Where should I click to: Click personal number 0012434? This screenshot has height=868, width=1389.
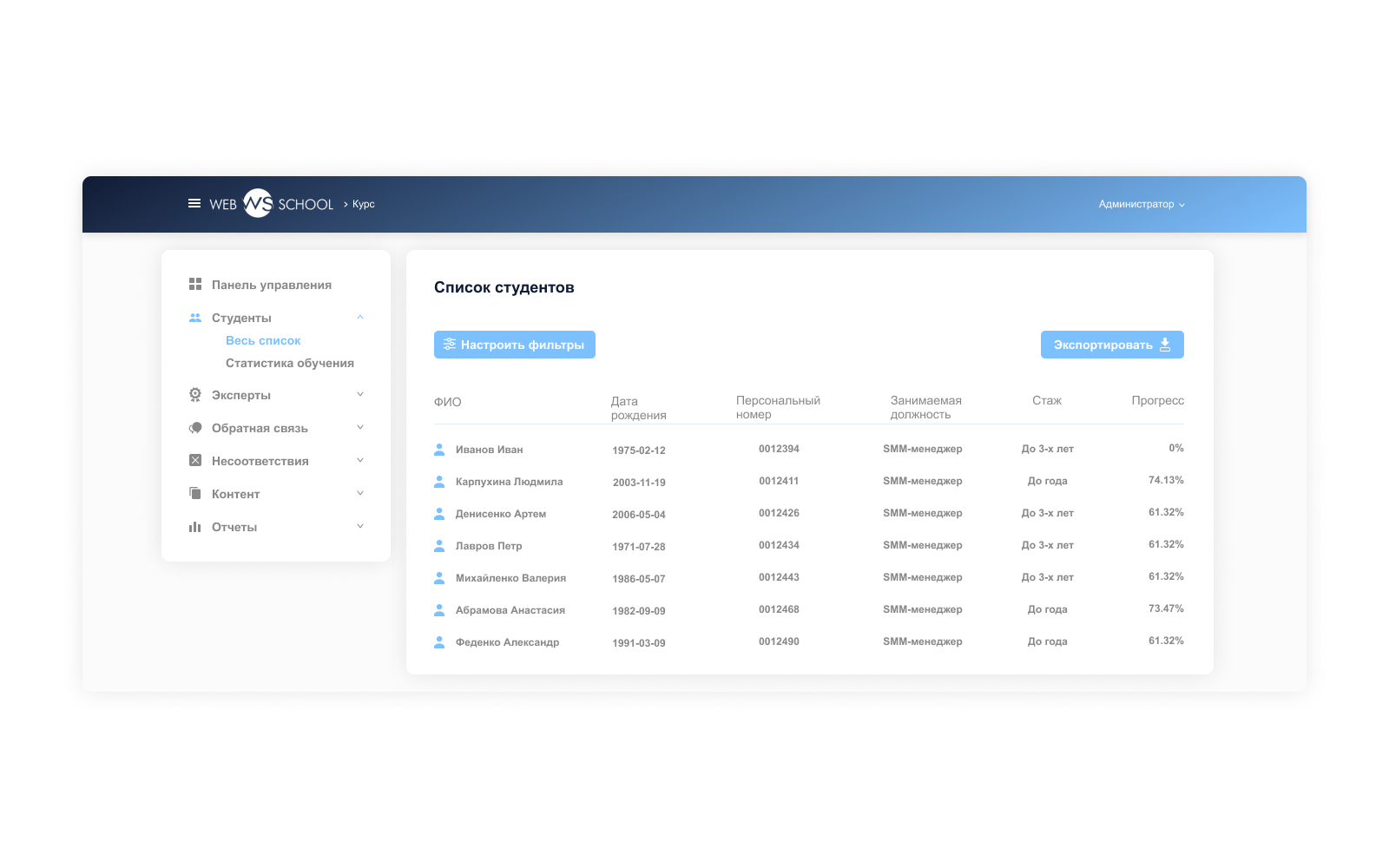click(779, 545)
